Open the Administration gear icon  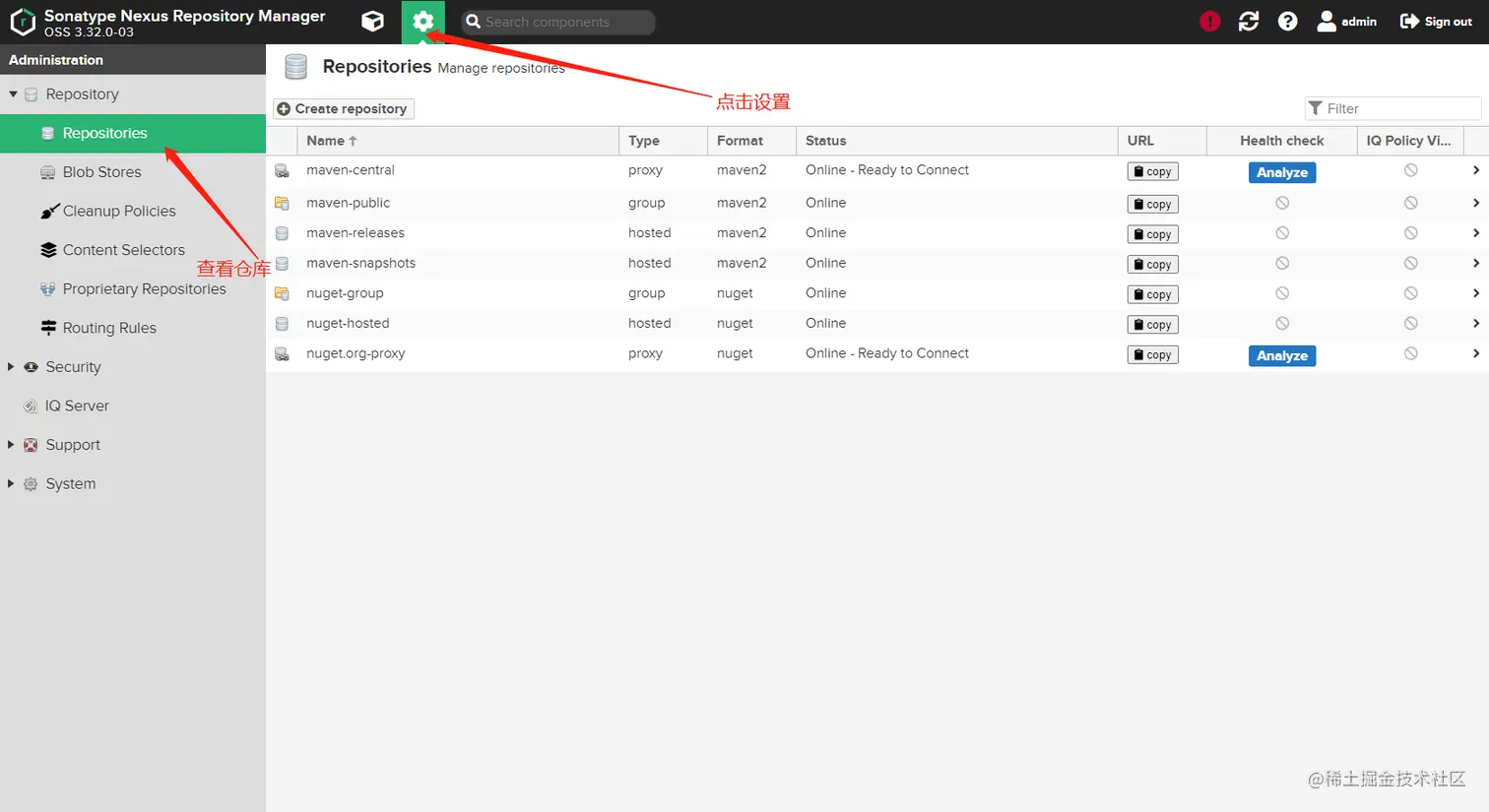(x=423, y=22)
